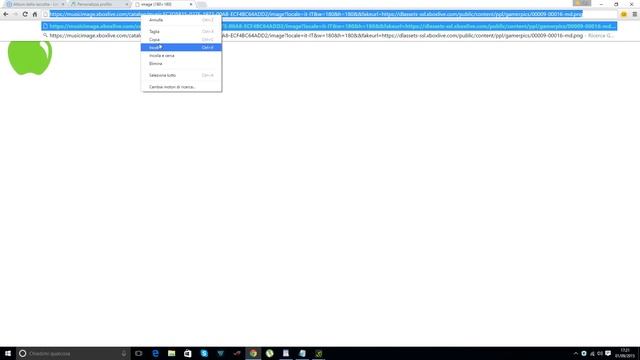This screenshot has width=640, height=360.
Task: Open a new tab with the new-tab button
Action: pos(202,4)
